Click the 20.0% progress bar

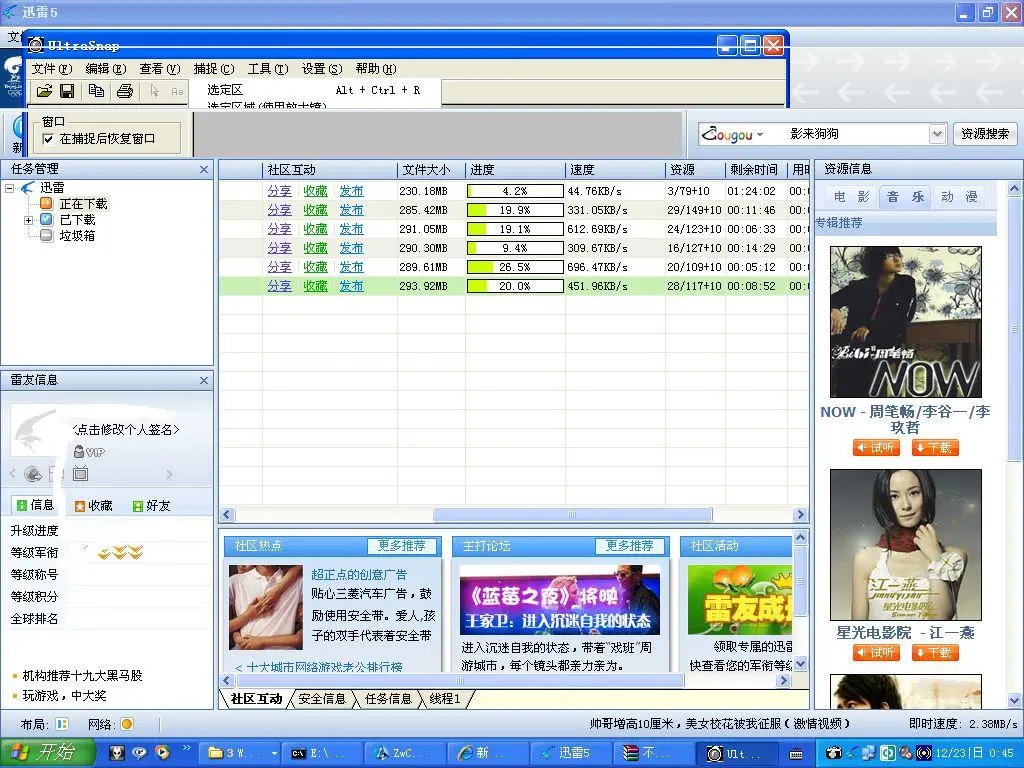coord(515,286)
